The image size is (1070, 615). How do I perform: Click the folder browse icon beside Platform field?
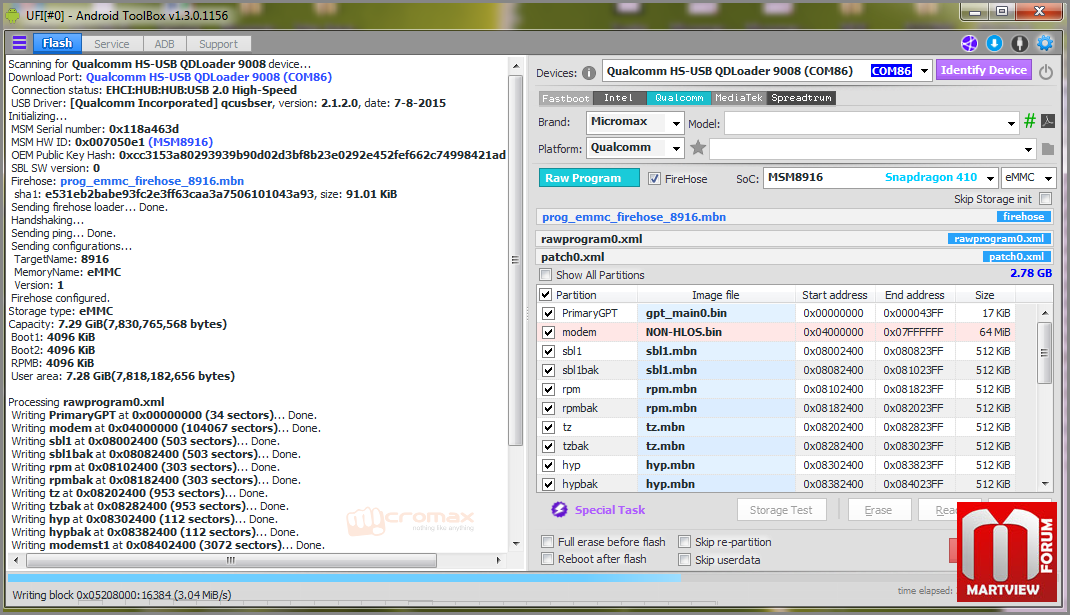(1048, 149)
